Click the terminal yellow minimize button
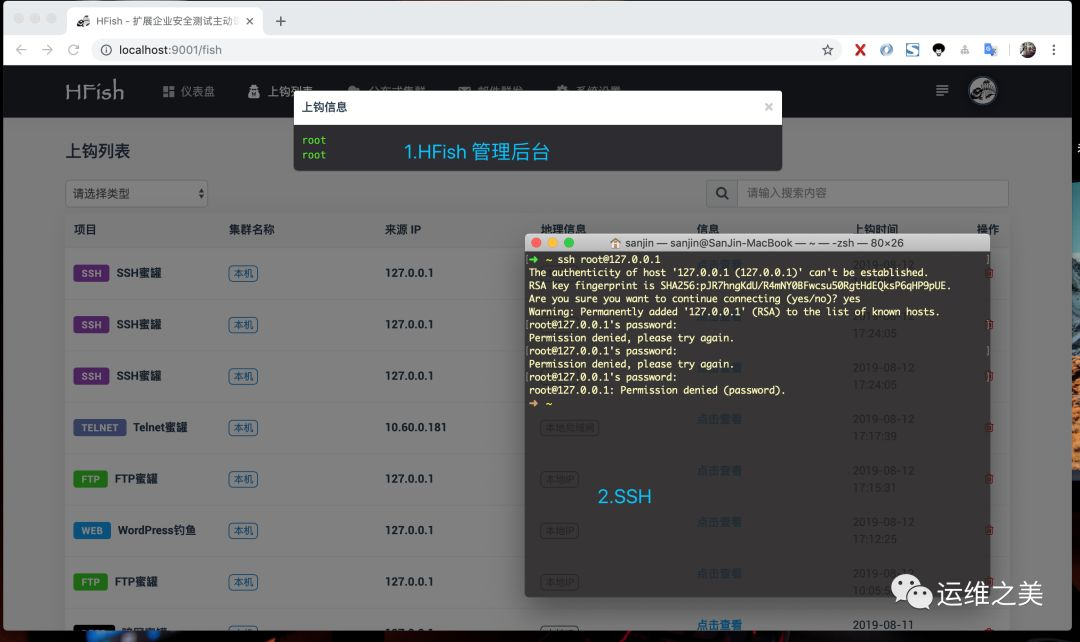The width and height of the screenshot is (1080, 642). (552, 242)
